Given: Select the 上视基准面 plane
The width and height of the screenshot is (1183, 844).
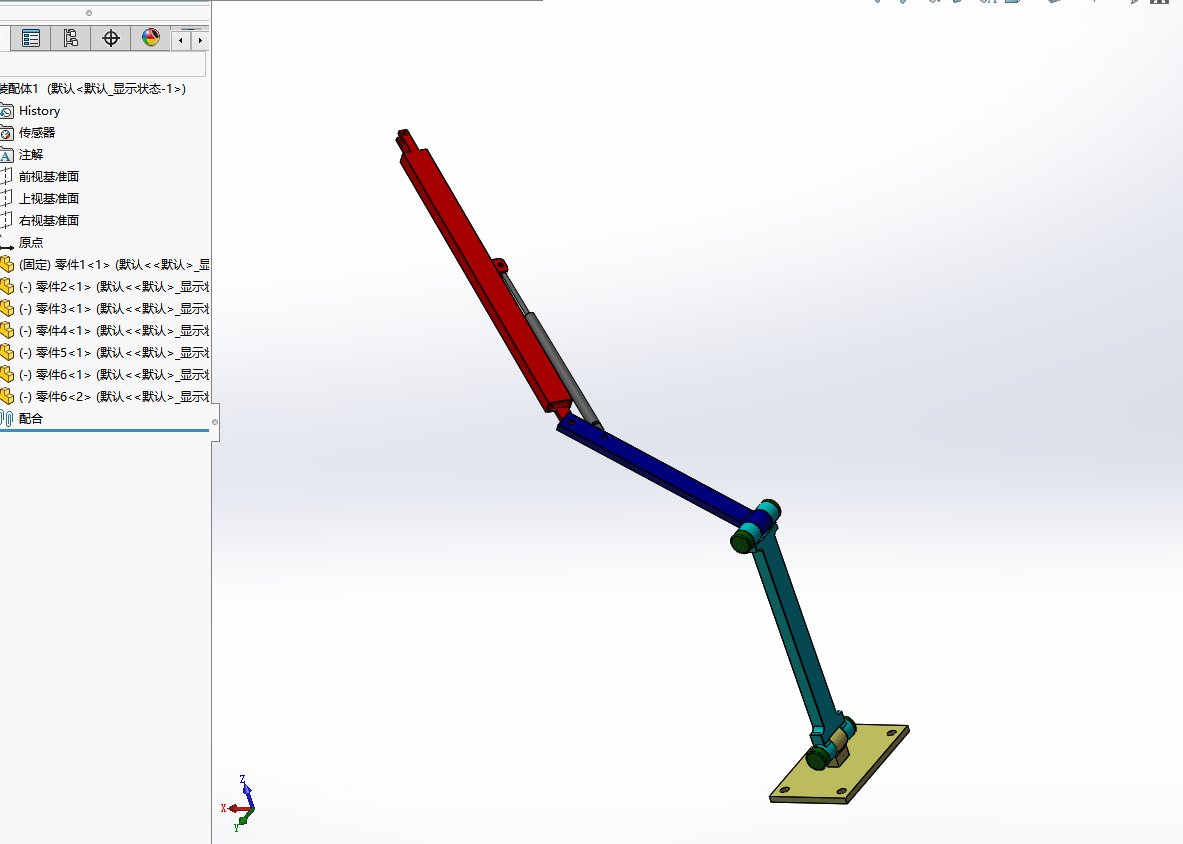Looking at the screenshot, I should pos(49,198).
